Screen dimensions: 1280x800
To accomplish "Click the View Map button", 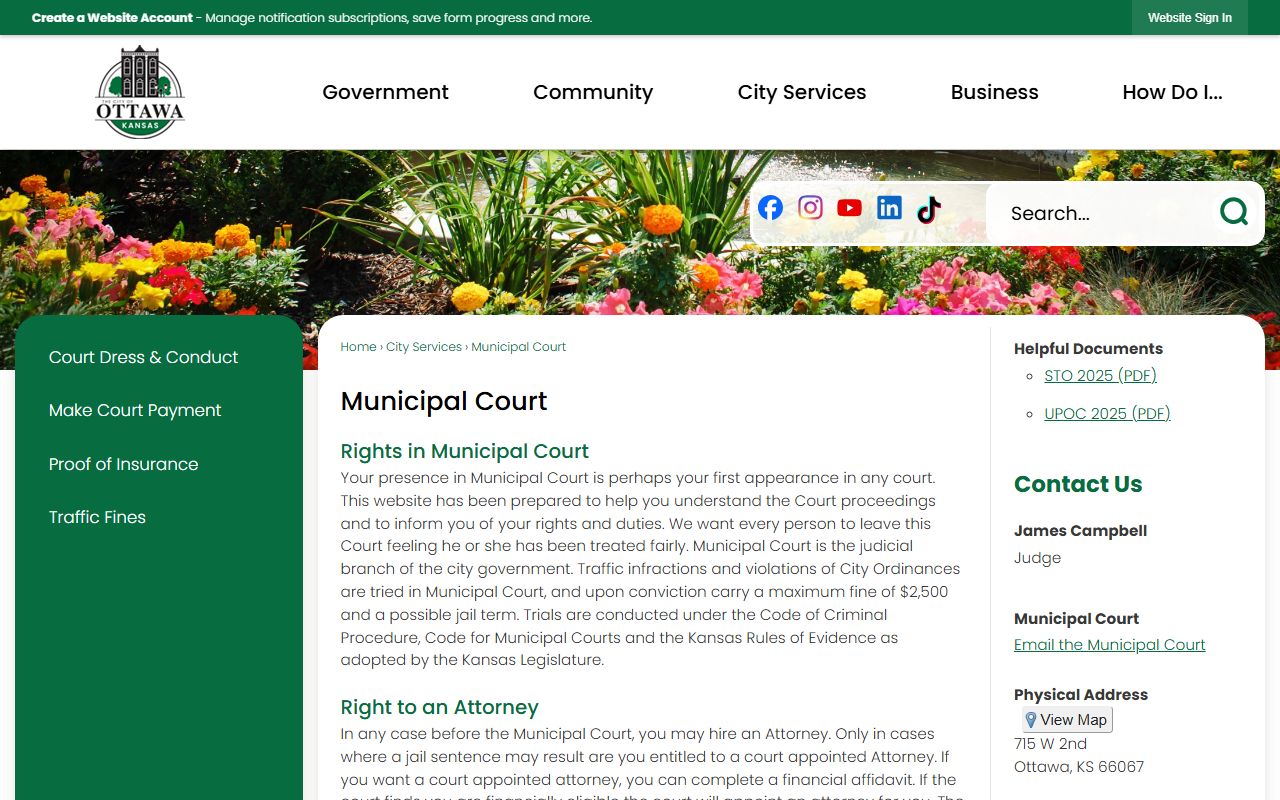I will pyautogui.click(x=1067, y=720).
